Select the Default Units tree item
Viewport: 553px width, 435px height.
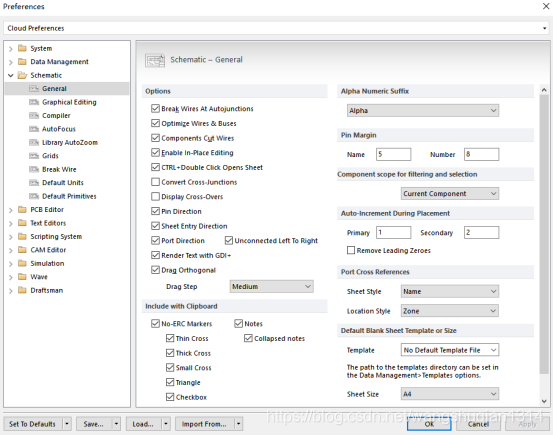(63, 183)
